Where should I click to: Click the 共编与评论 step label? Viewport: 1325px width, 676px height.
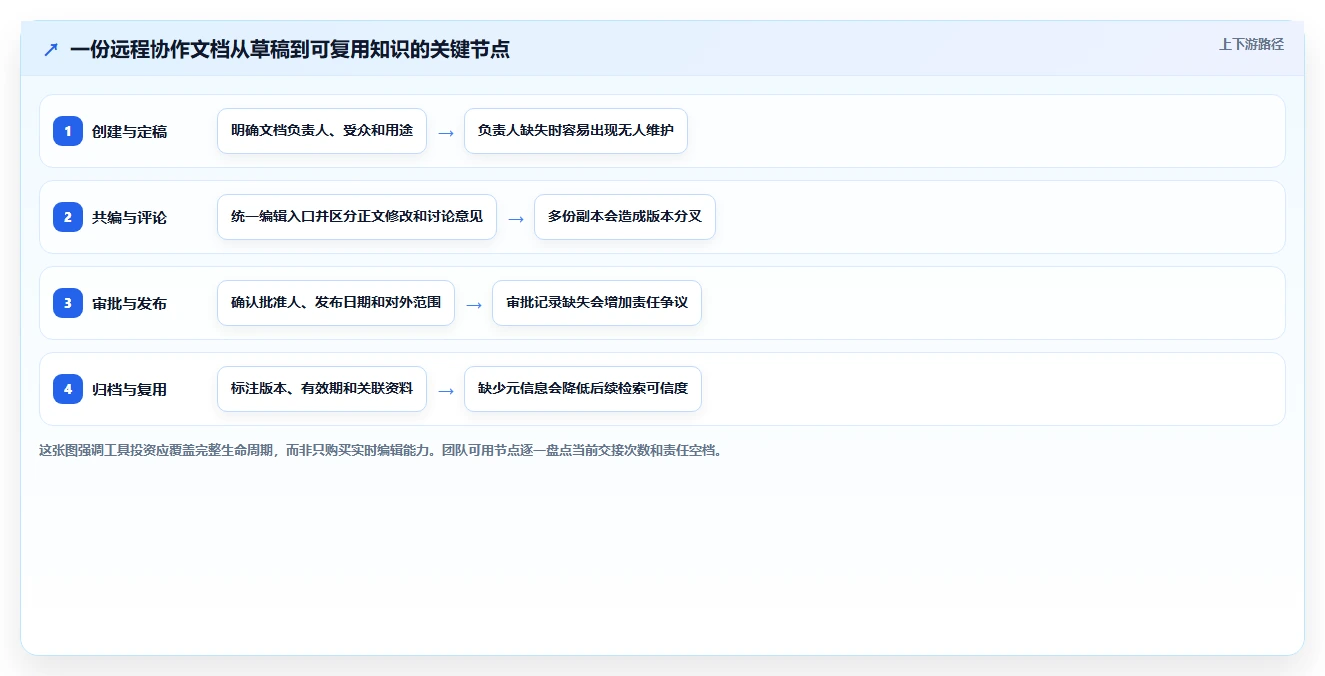coord(130,217)
